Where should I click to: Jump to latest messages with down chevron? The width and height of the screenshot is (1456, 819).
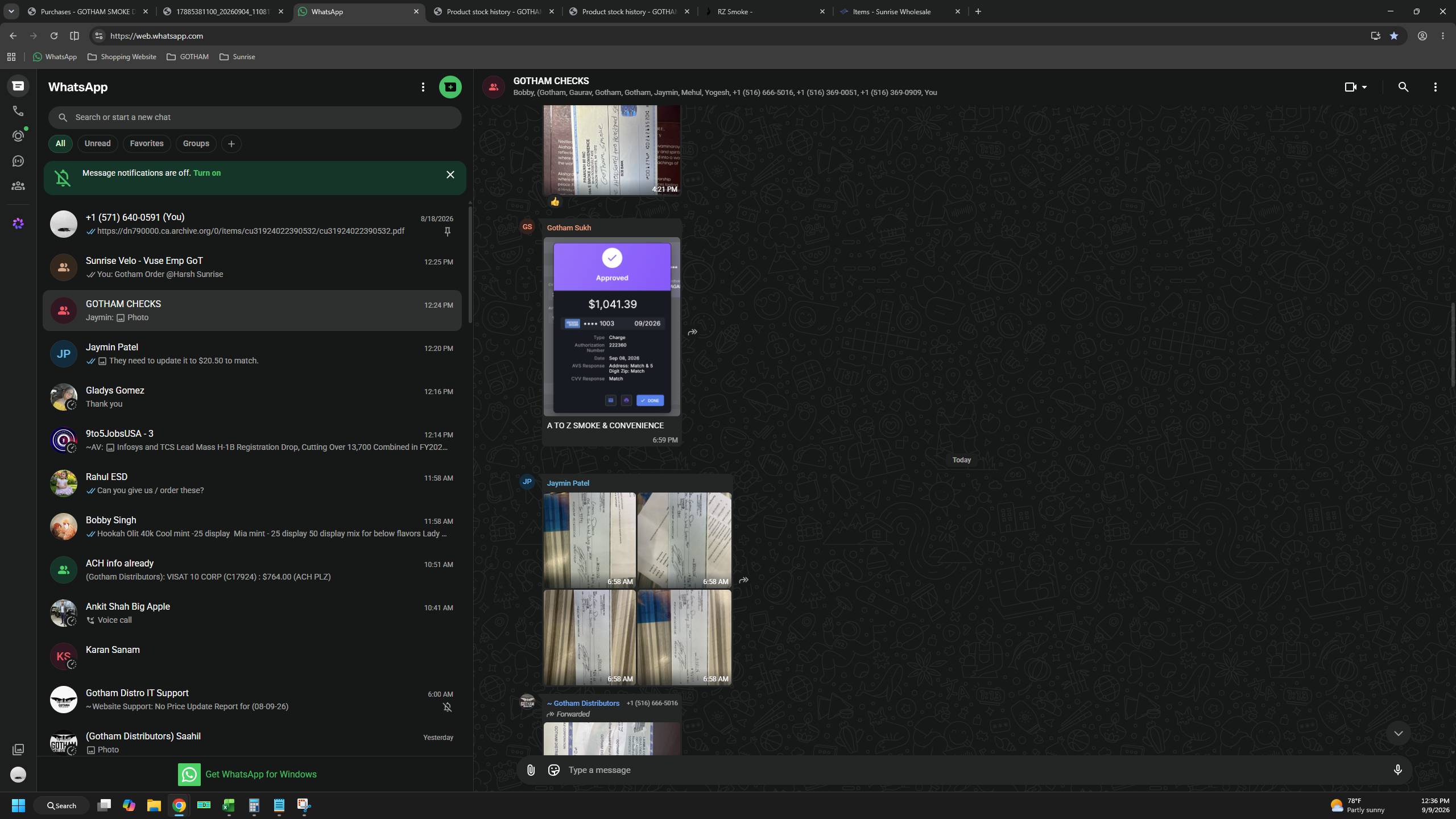coord(1398,734)
